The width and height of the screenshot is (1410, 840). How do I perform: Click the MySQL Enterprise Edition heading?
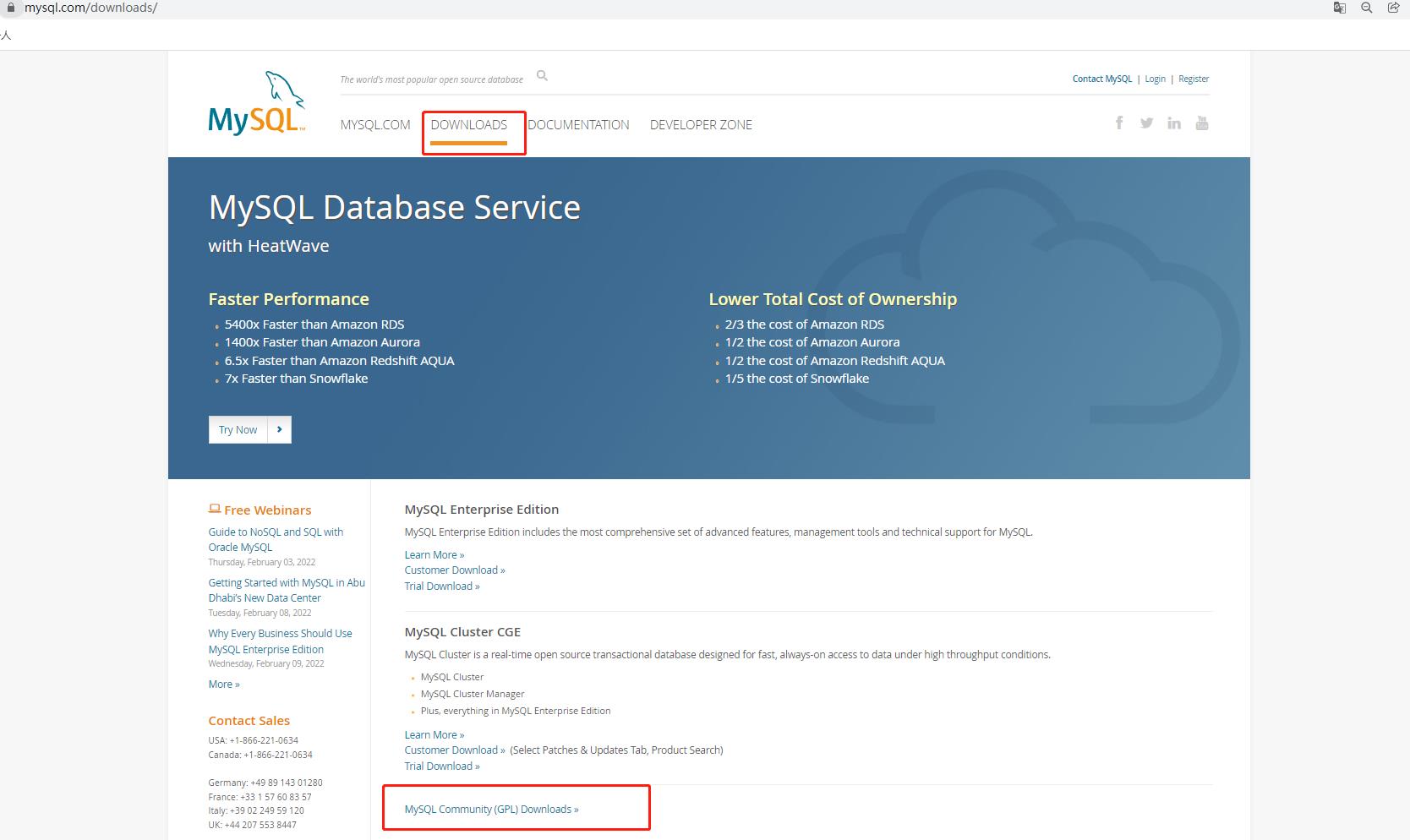point(482,510)
